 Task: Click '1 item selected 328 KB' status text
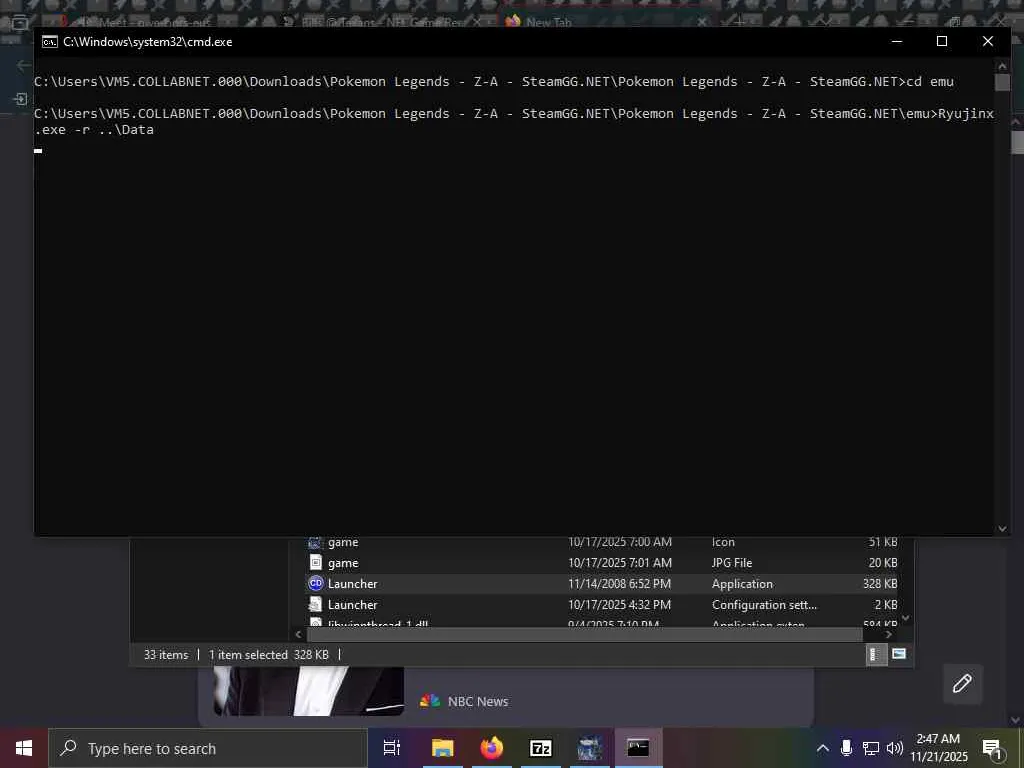click(x=268, y=654)
